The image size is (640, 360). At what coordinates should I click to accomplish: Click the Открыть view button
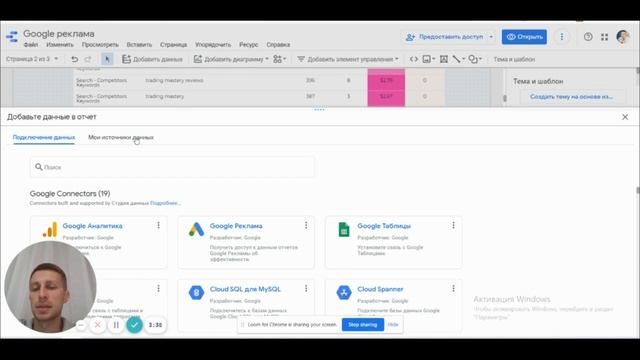[x=524, y=37]
